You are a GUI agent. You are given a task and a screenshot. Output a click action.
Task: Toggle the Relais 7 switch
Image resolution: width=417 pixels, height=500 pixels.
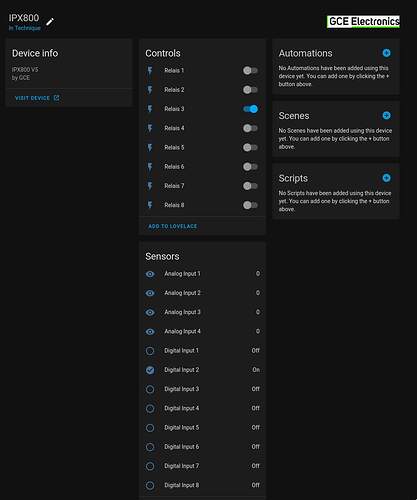(250, 186)
